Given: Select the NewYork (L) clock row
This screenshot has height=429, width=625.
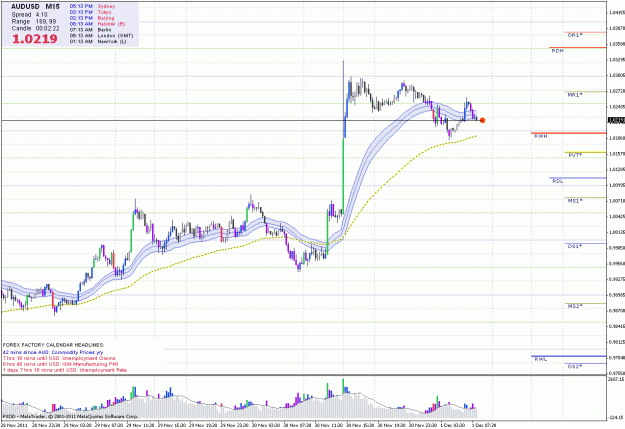Looking at the screenshot, I should coord(98,41).
